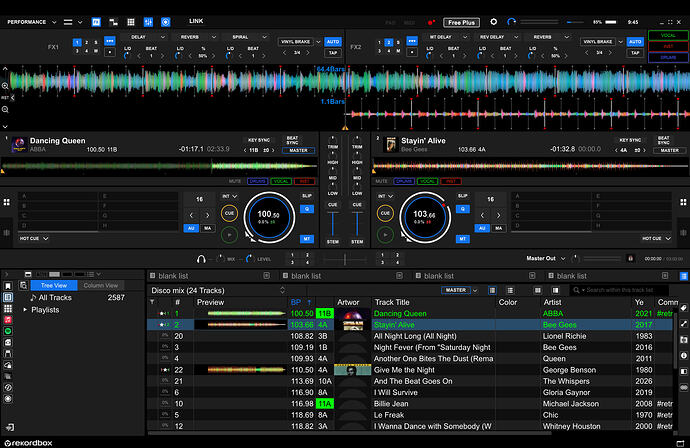
Task: Click the info icon on right edge panel
Action: tap(683, 356)
